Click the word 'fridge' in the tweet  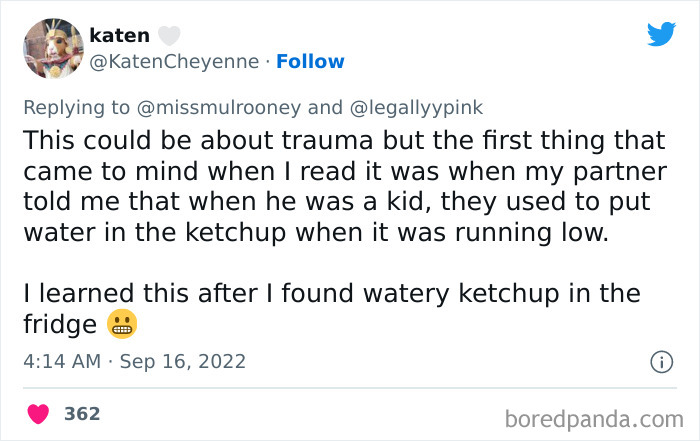(x=60, y=325)
